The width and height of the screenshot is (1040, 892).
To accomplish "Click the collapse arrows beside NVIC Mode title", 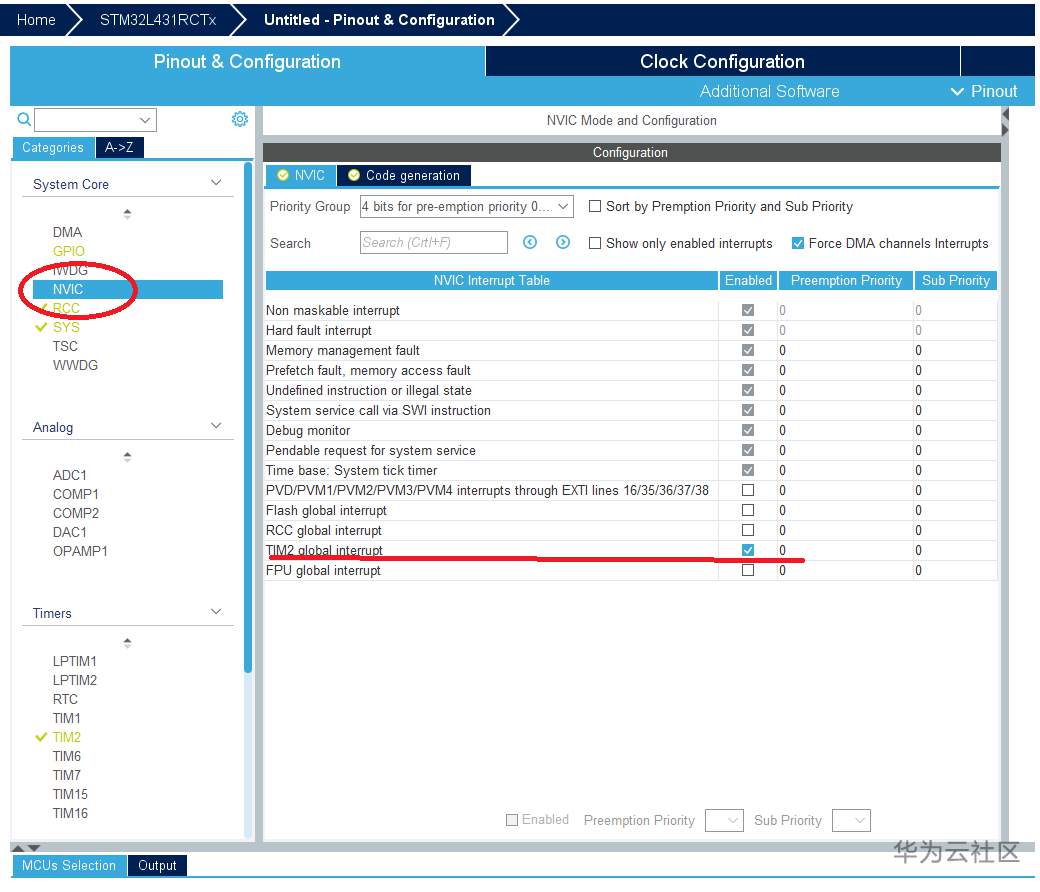I will pyautogui.click(x=1005, y=122).
